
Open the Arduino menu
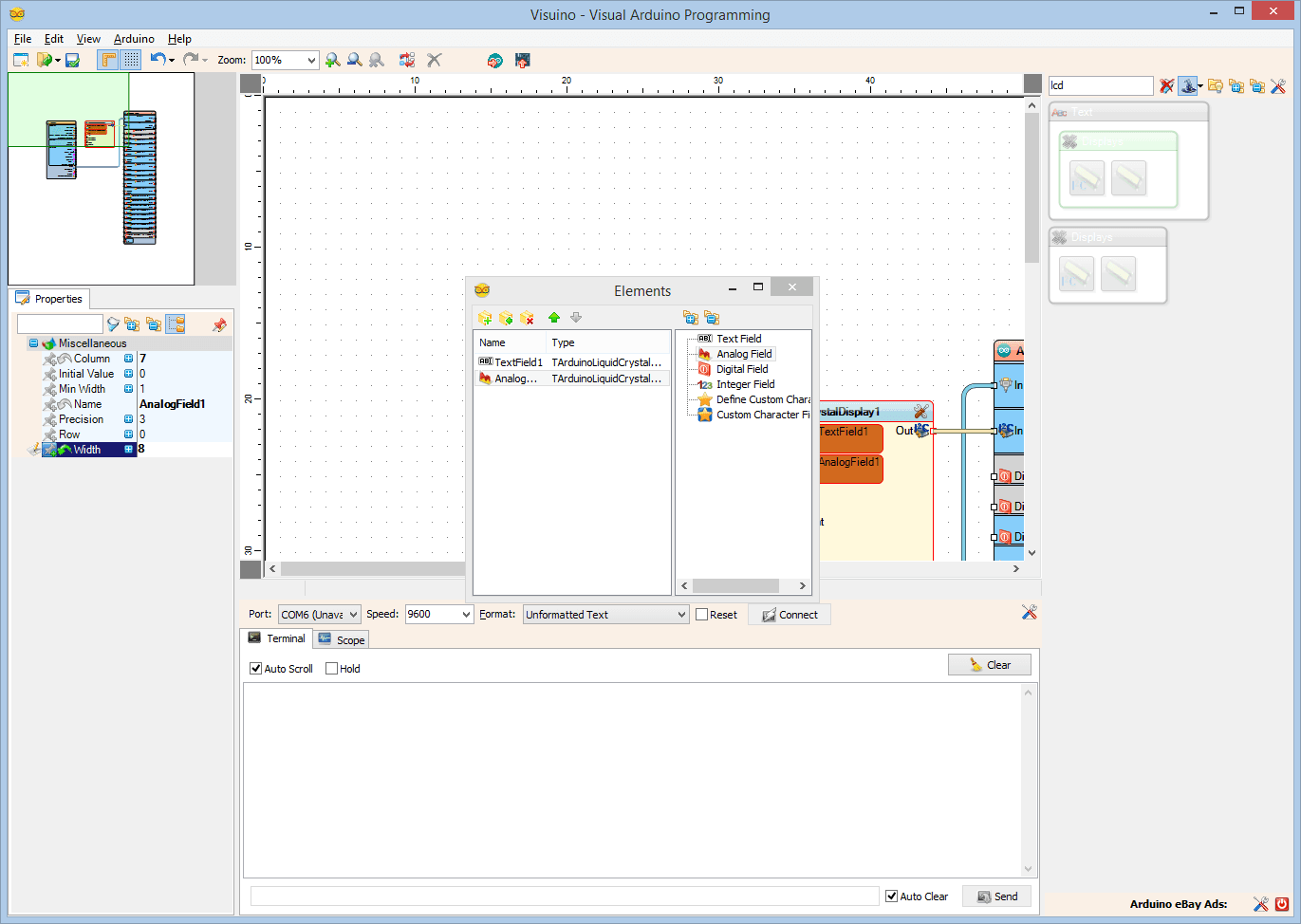tap(133, 39)
